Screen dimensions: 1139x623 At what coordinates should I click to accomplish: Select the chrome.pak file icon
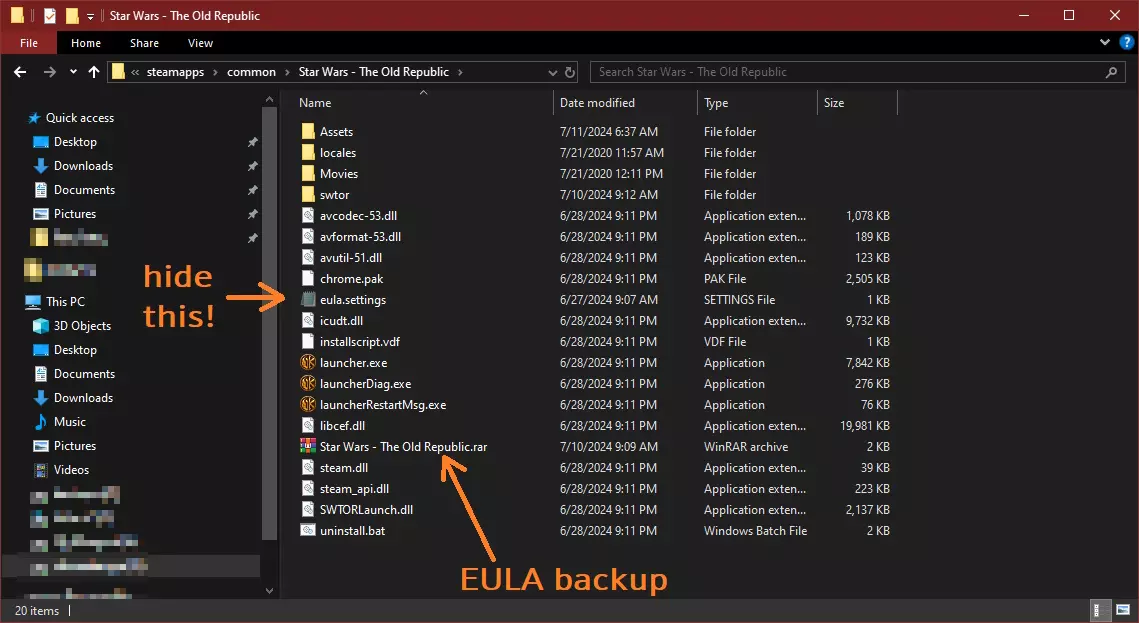coord(308,279)
